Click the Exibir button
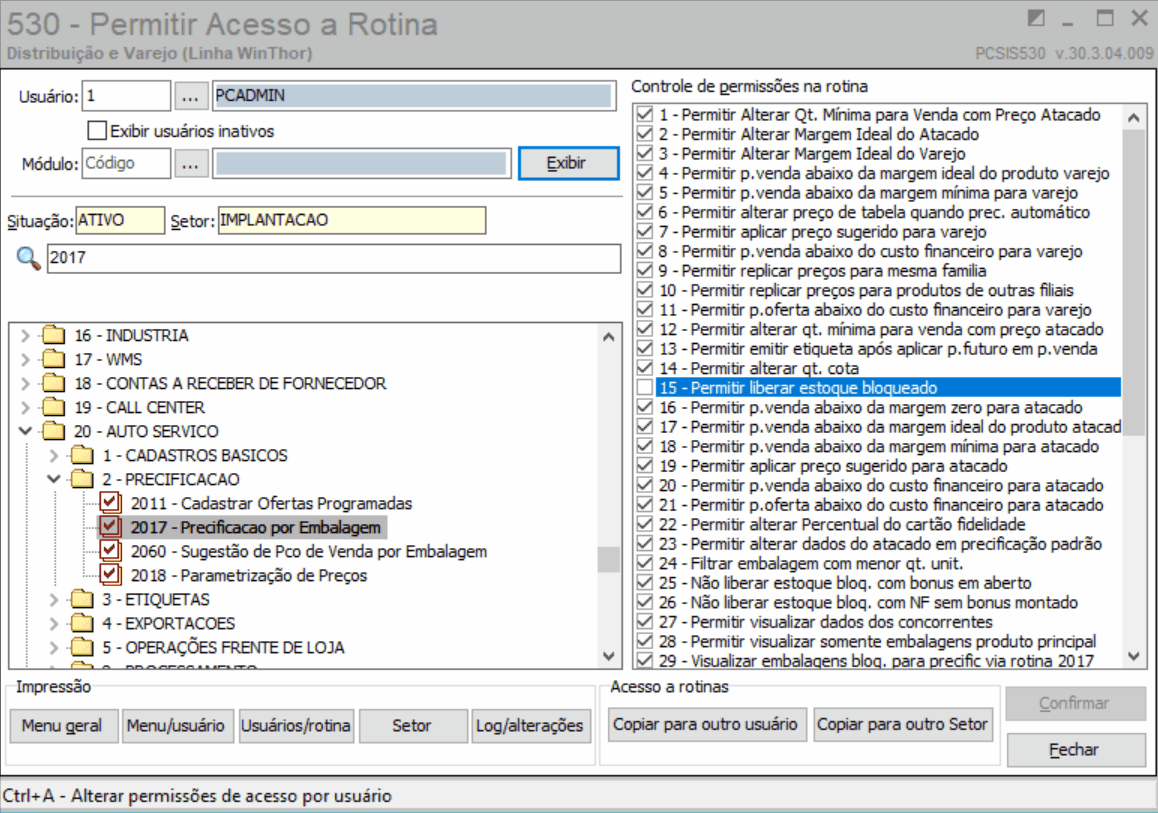 tap(569, 163)
